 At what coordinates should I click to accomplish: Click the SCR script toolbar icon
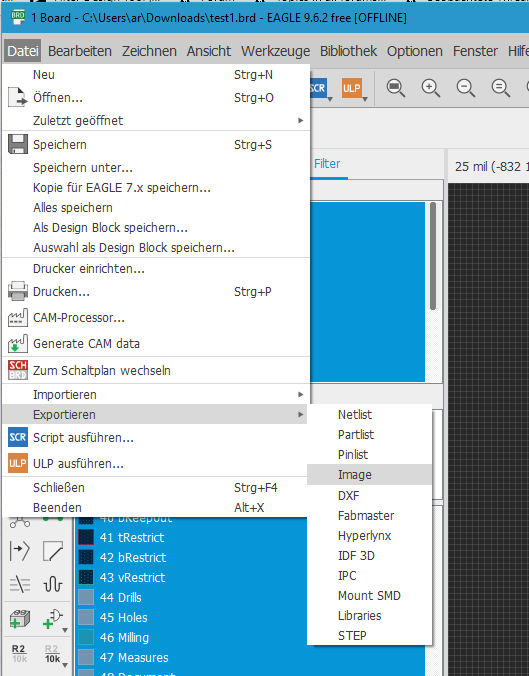pos(318,88)
